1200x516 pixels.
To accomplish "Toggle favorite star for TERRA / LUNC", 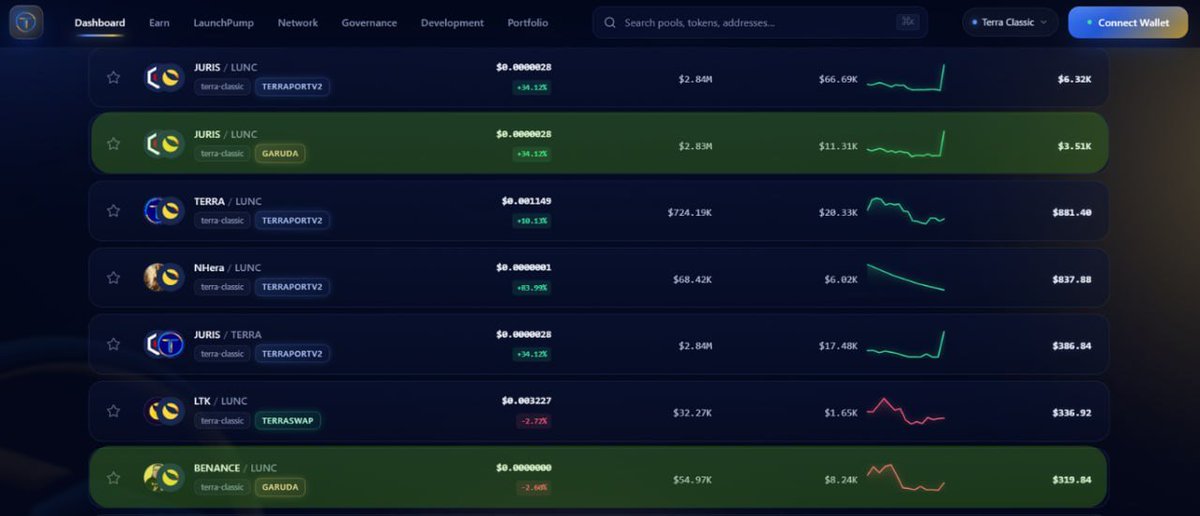I will [113, 211].
